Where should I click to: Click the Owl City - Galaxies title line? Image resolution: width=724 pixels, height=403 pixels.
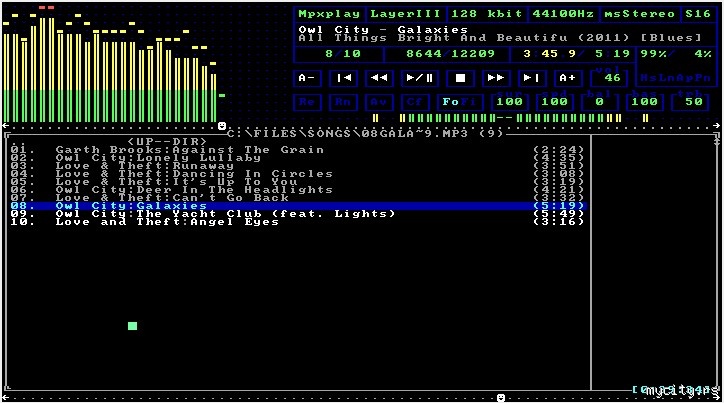tap(383, 30)
